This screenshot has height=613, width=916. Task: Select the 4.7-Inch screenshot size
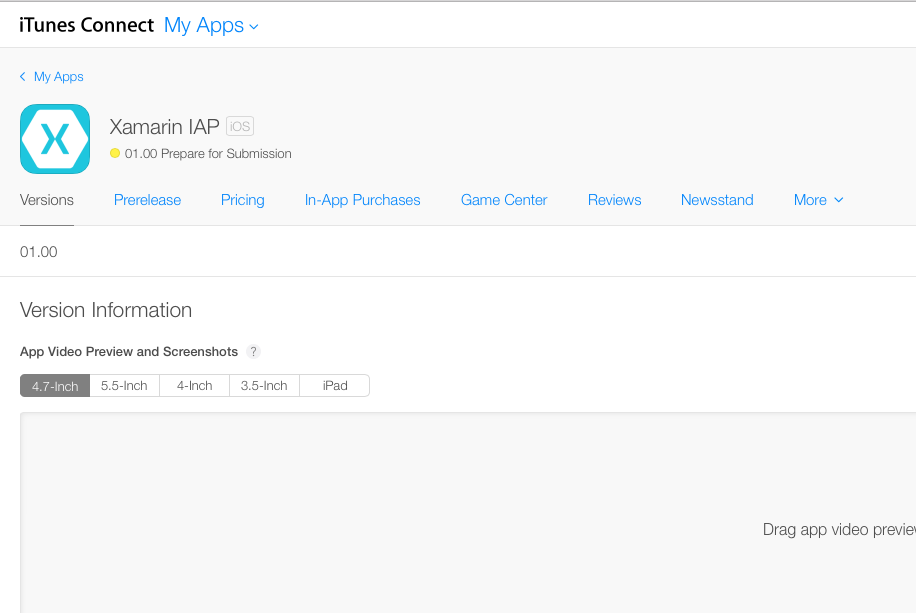[54, 385]
